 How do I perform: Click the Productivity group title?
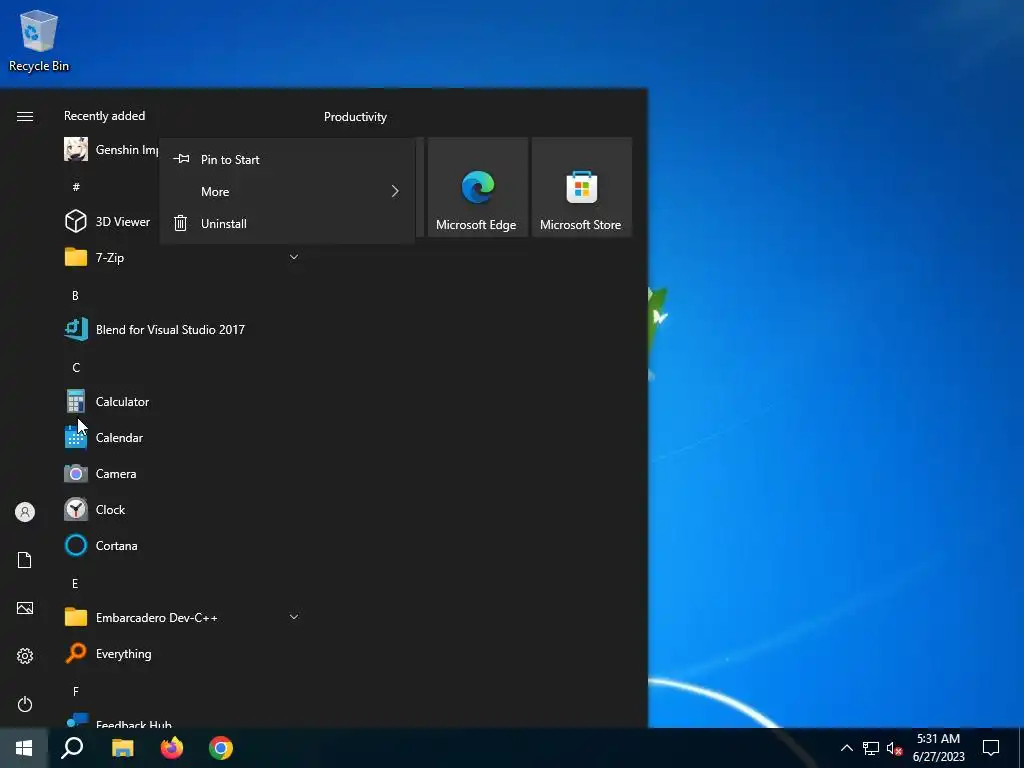pos(355,117)
